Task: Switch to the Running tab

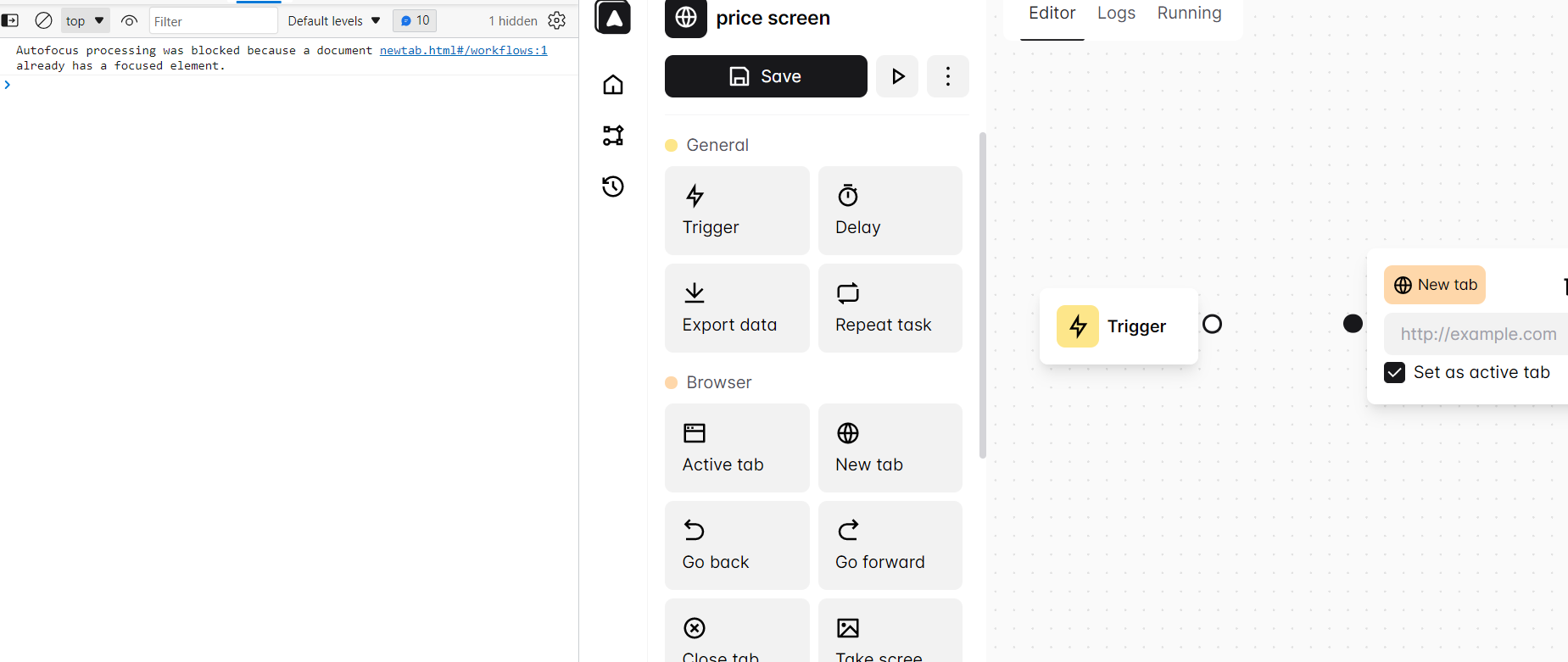Action: point(1188,13)
